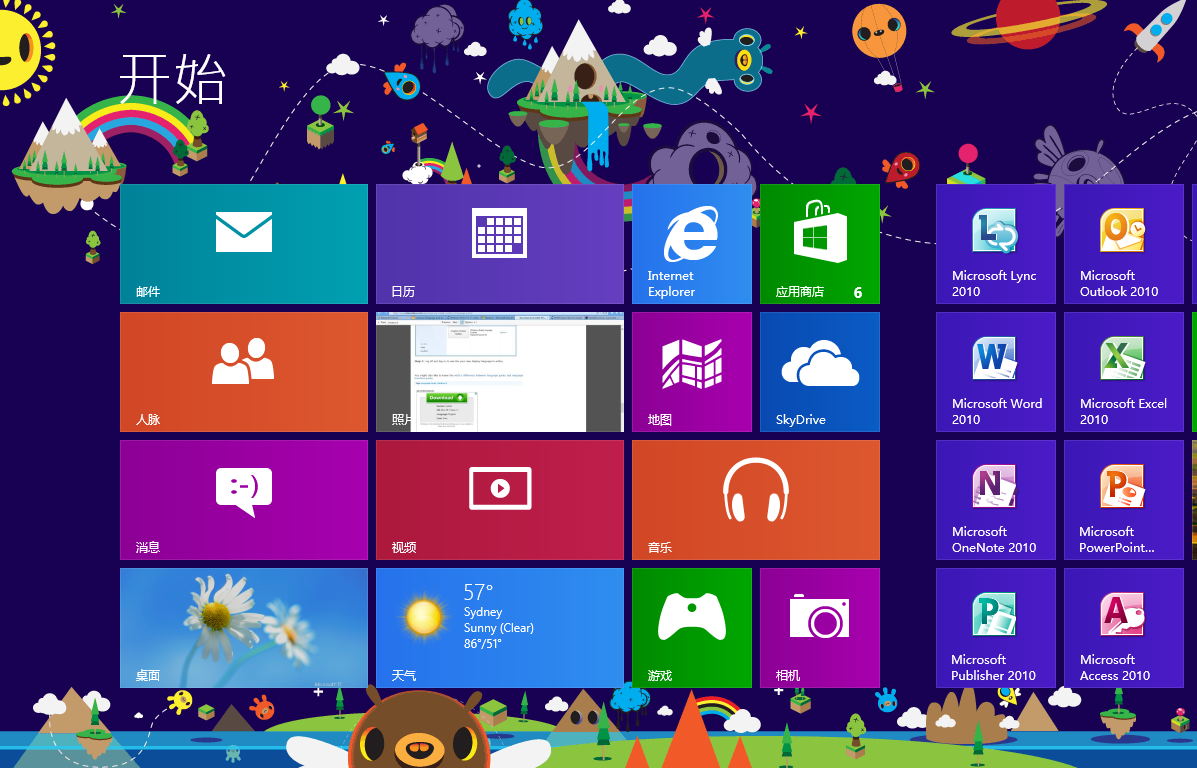The image size is (1197, 768).
Task: Launch Microsoft Lync 2010
Action: click(x=995, y=244)
